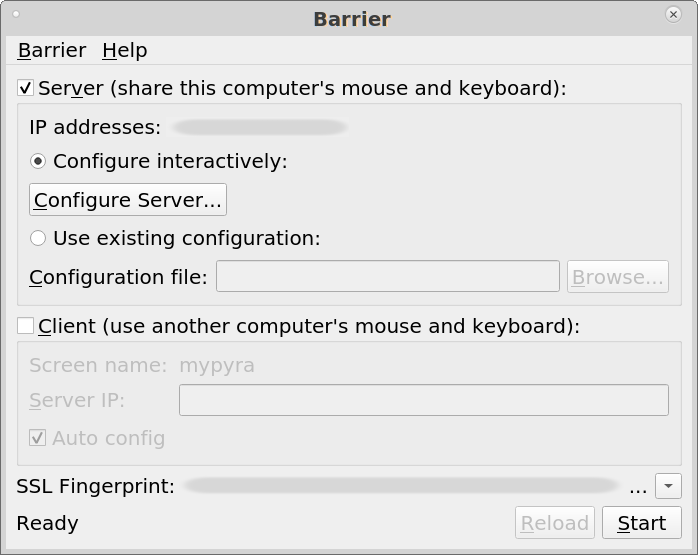Image resolution: width=698 pixels, height=555 pixels.
Task: Expand the SSL Fingerprint dropdown arrow
Action: click(668, 486)
